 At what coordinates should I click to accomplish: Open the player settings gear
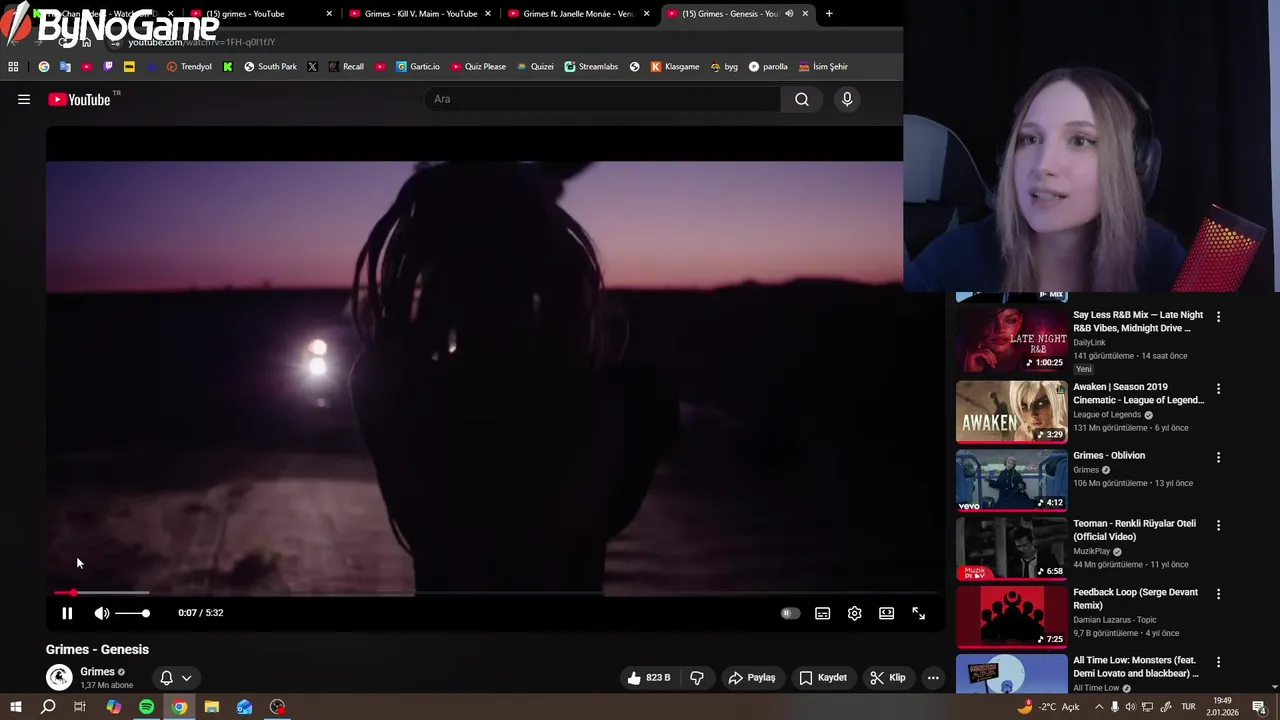[x=854, y=613]
